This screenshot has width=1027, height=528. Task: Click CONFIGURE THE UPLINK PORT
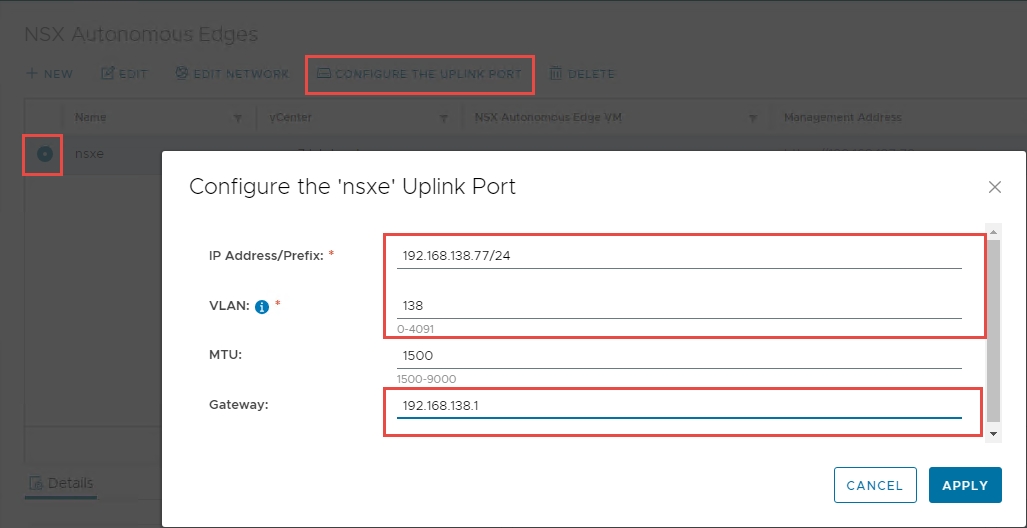coord(420,74)
